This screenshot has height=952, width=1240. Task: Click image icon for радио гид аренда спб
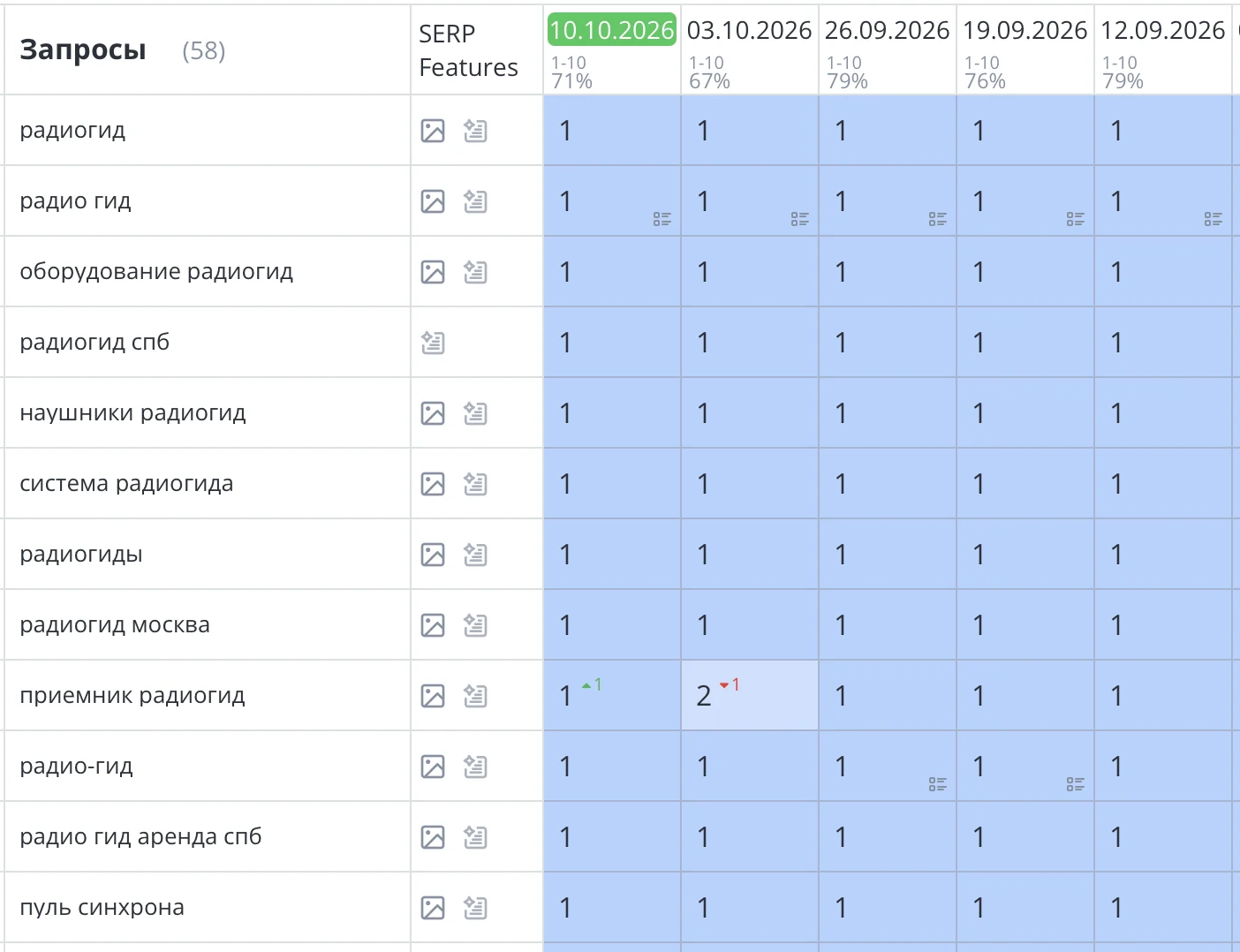pos(433,837)
